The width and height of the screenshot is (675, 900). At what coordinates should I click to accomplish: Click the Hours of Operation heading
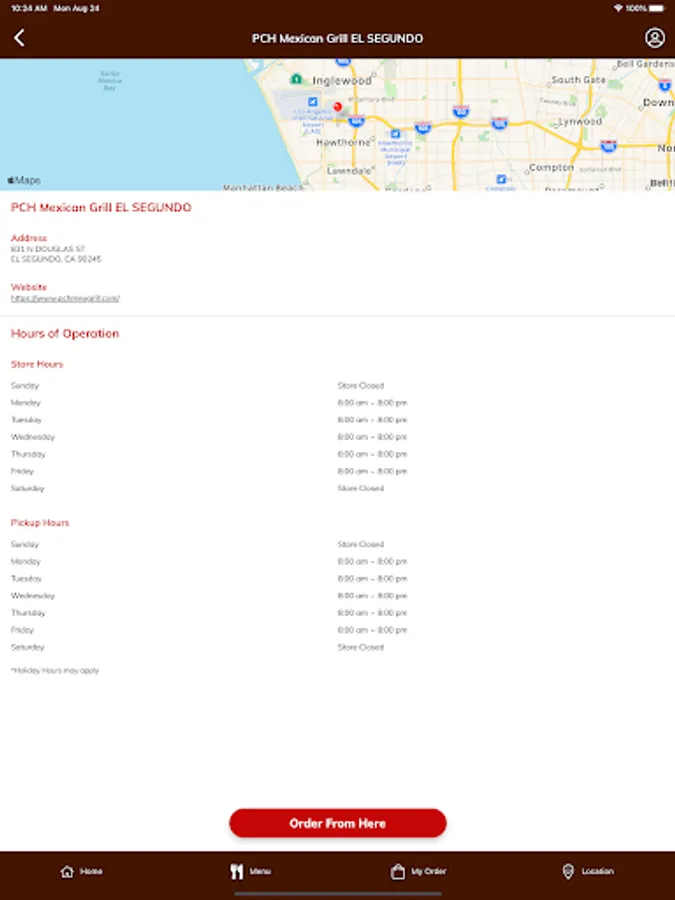pyautogui.click(x=65, y=334)
